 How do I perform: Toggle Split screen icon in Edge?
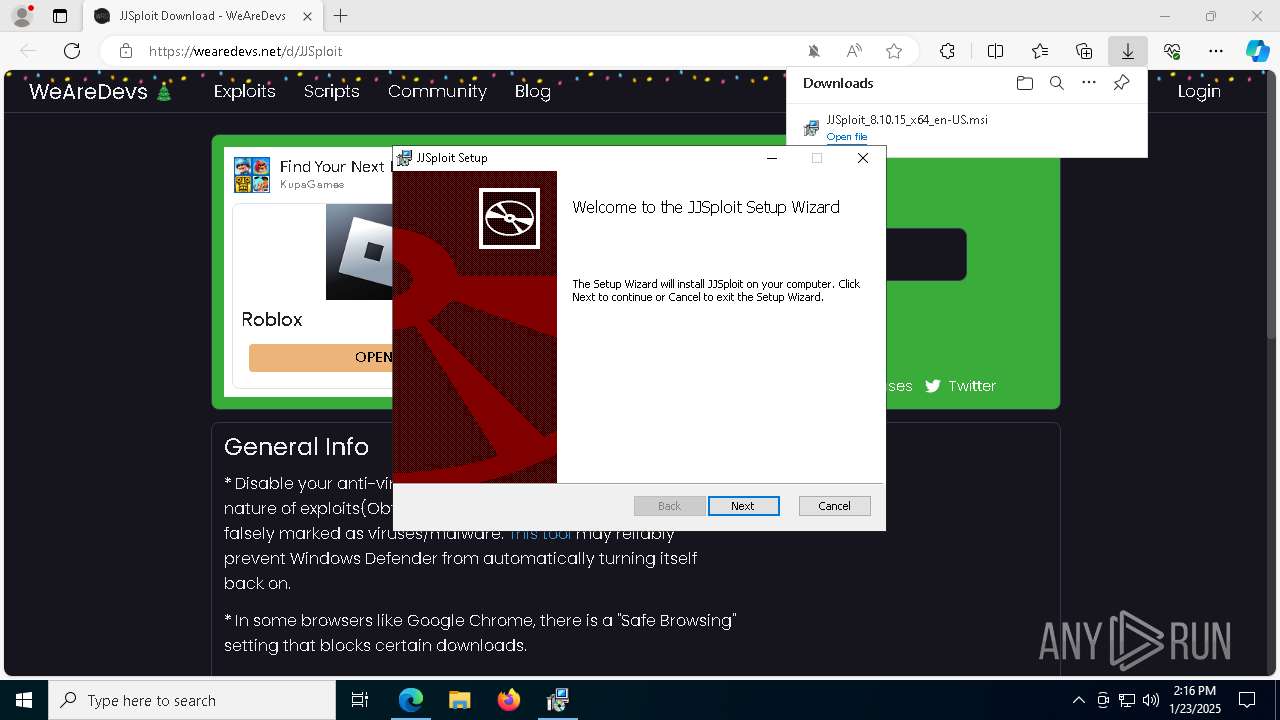995,51
